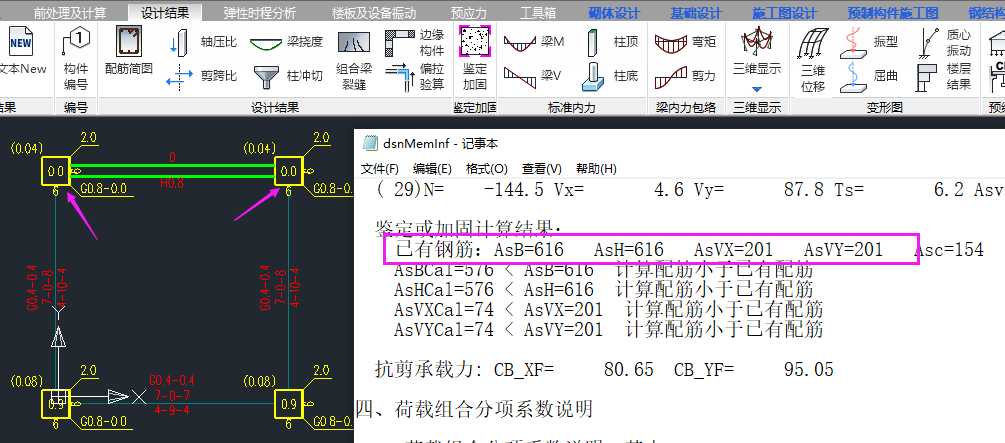This screenshot has height=443, width=1005.
Task: Select the top-right yellow column with 0.0 label
Action: tap(288, 171)
